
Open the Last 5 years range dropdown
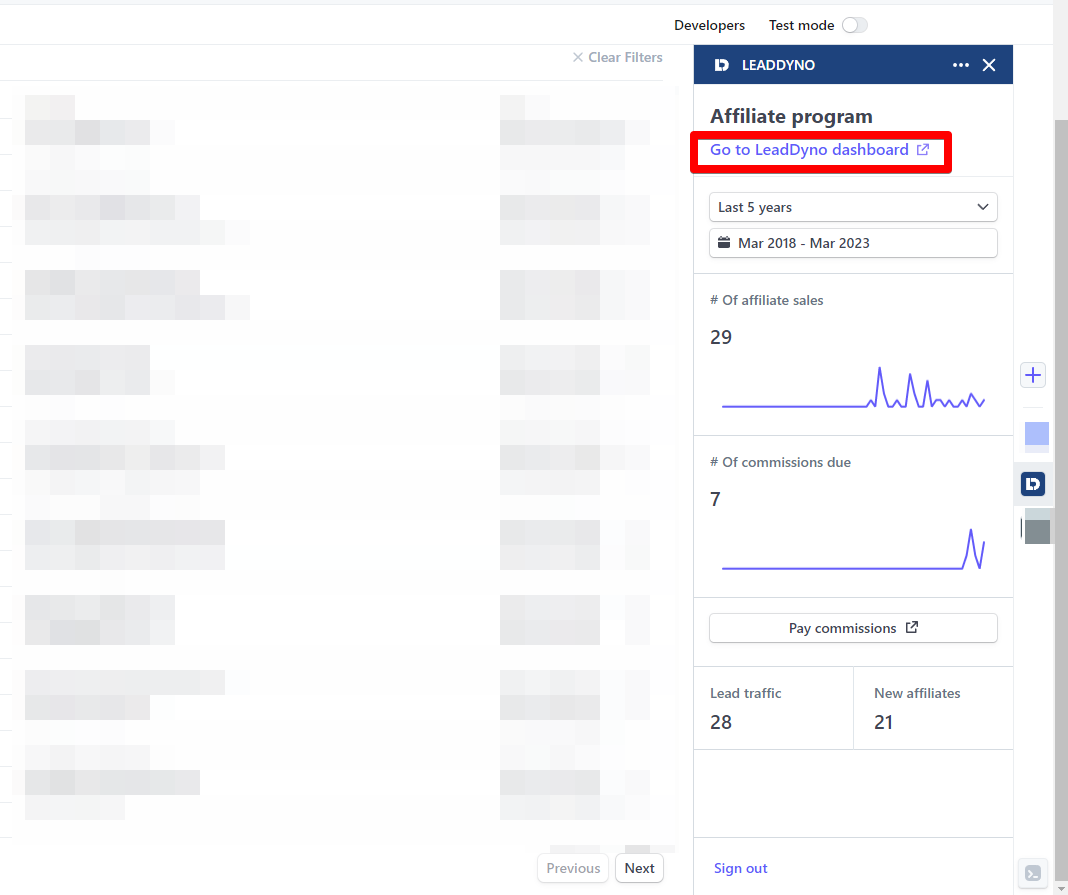click(853, 207)
